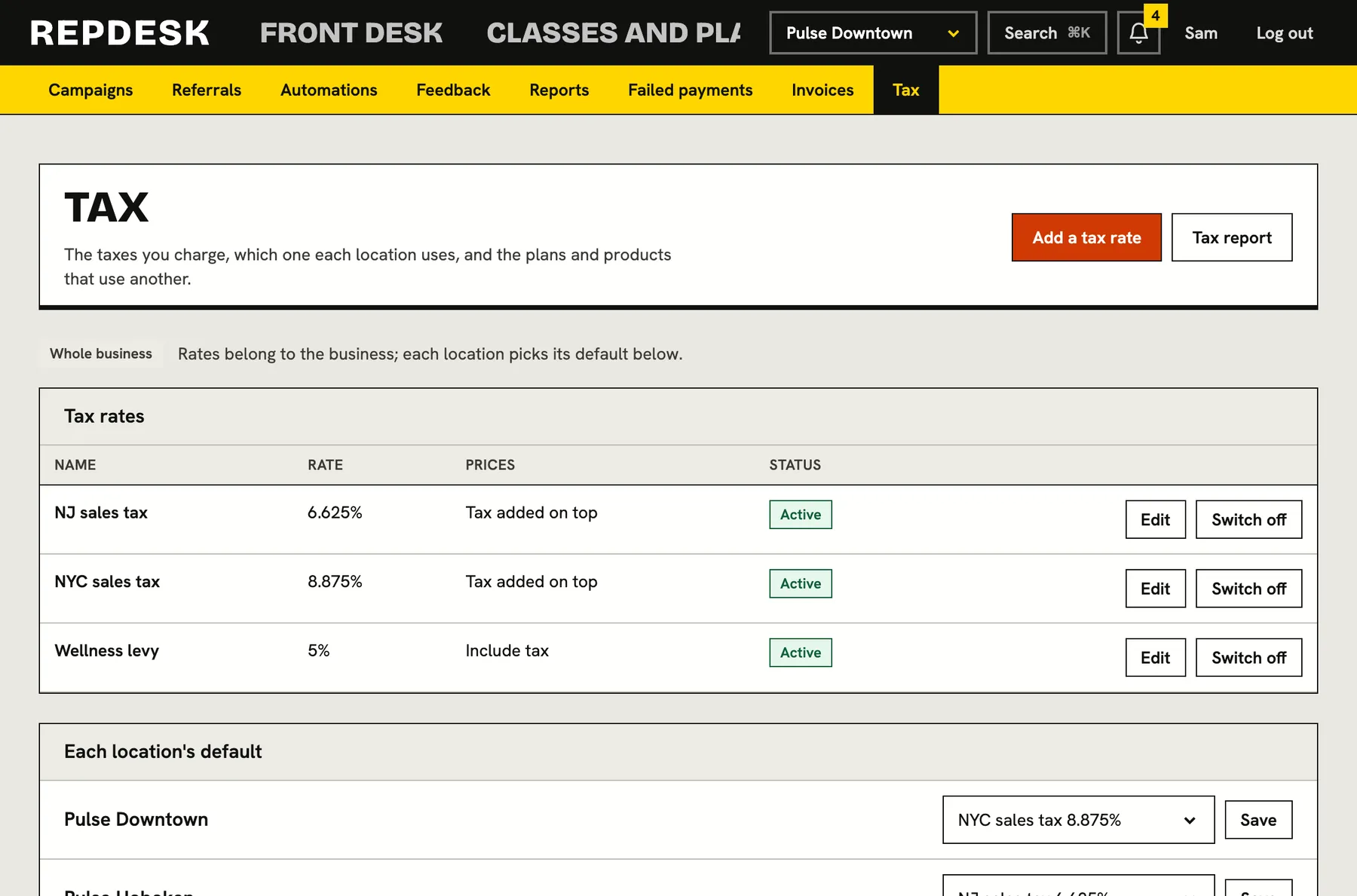Go to the Reports tab

click(x=559, y=90)
